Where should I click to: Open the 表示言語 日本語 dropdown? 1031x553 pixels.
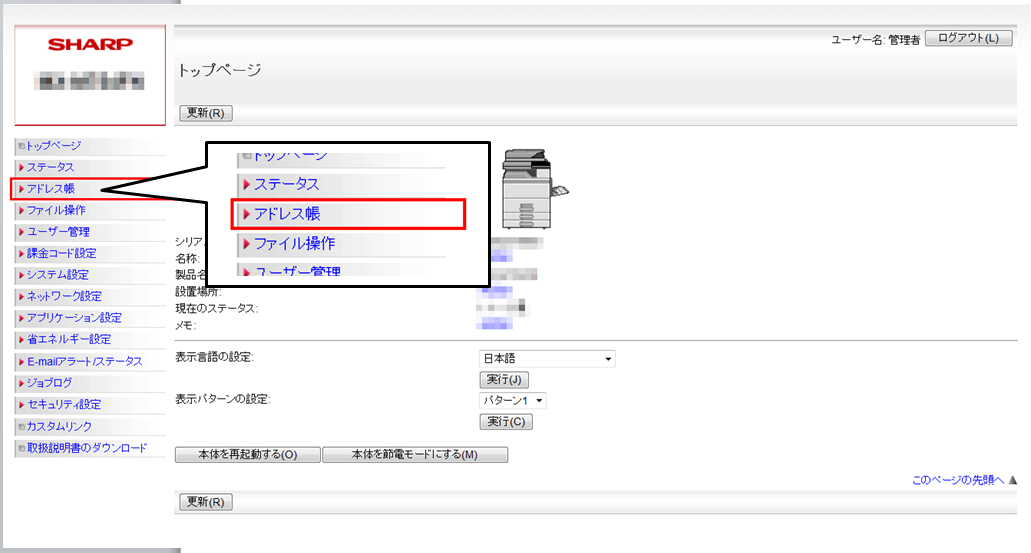tap(547, 359)
